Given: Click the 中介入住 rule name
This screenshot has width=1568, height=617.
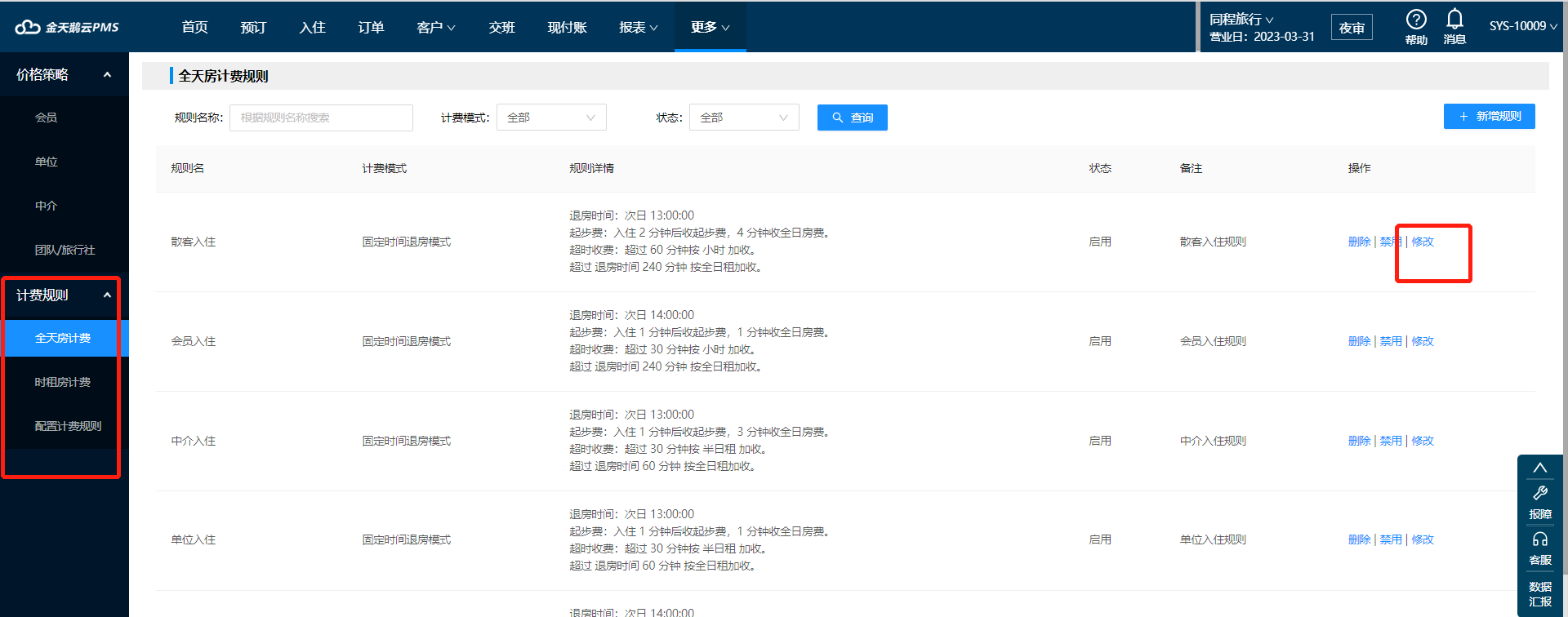Looking at the screenshot, I should point(193,441).
